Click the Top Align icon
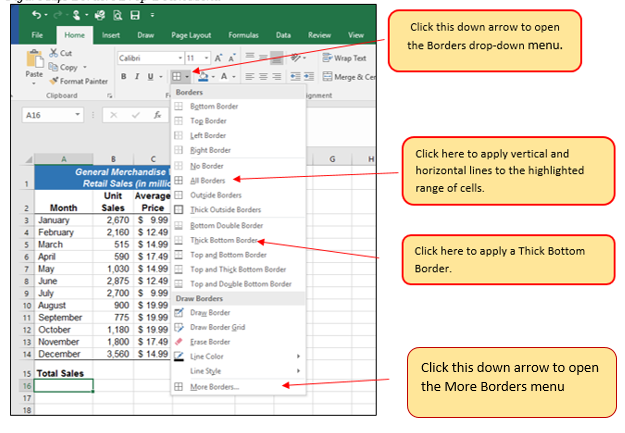This screenshot has width=625, height=433. [x=250, y=57]
